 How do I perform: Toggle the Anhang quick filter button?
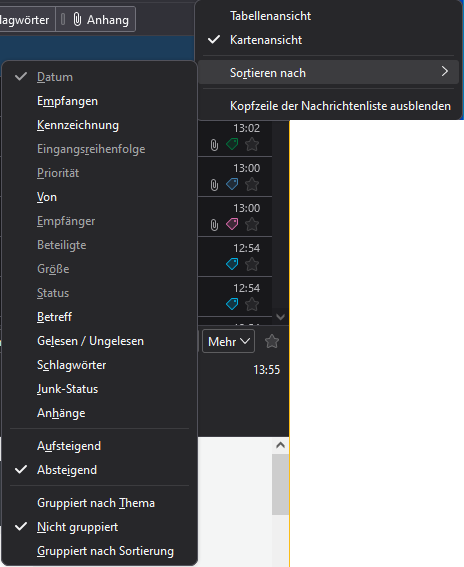96,20
